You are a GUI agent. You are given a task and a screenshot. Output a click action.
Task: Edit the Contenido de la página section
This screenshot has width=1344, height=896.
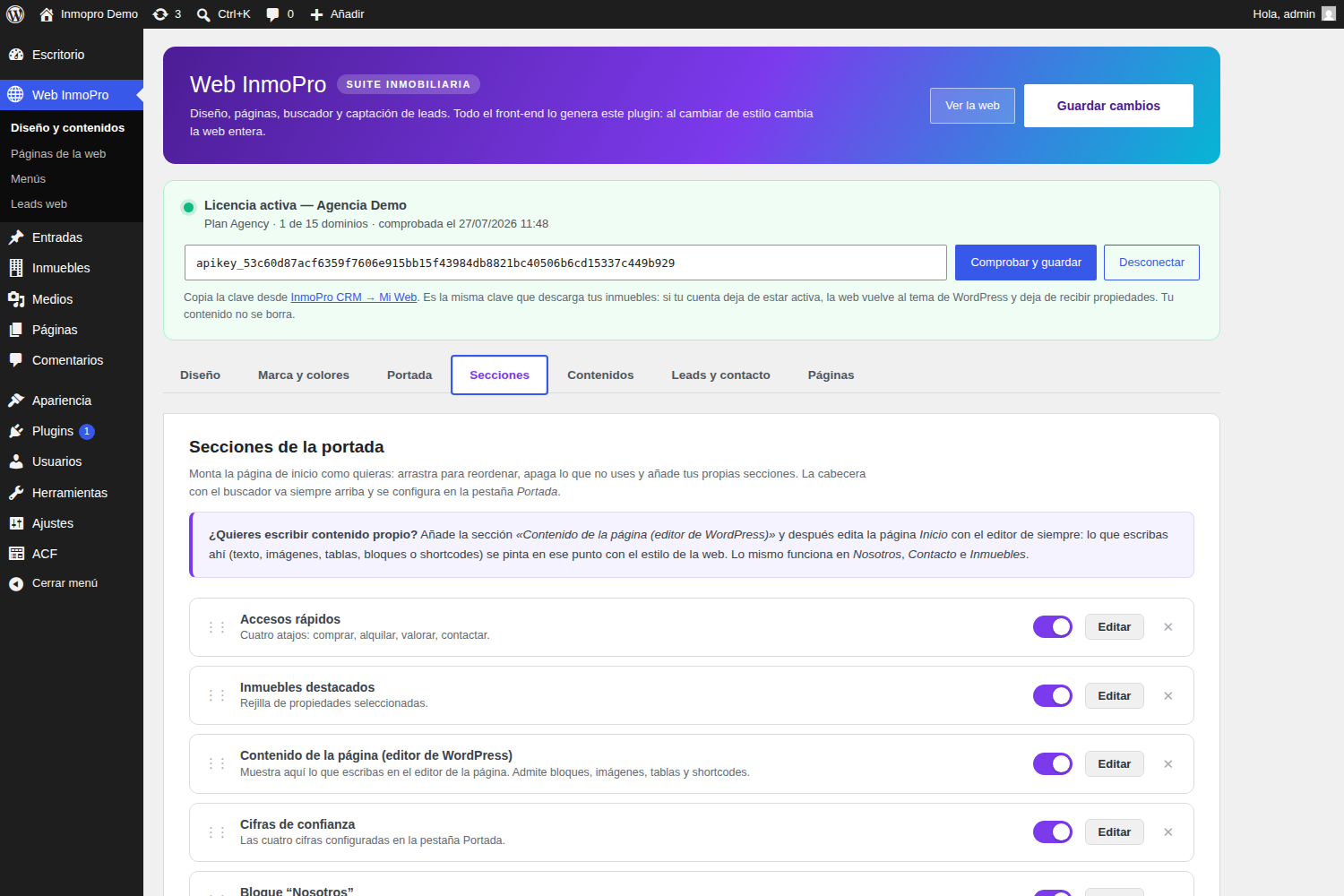pos(1115,763)
